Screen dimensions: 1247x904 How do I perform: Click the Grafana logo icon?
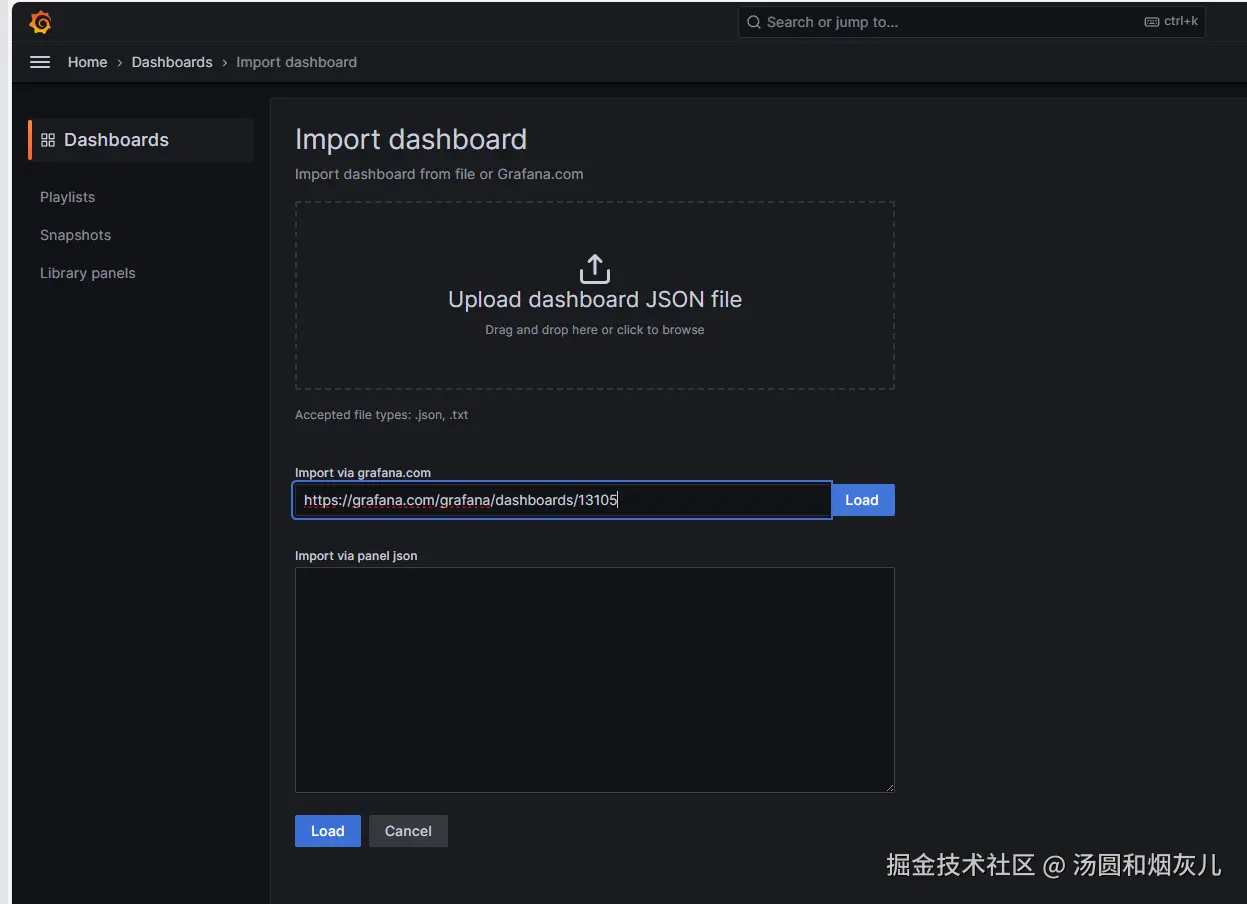coord(40,22)
